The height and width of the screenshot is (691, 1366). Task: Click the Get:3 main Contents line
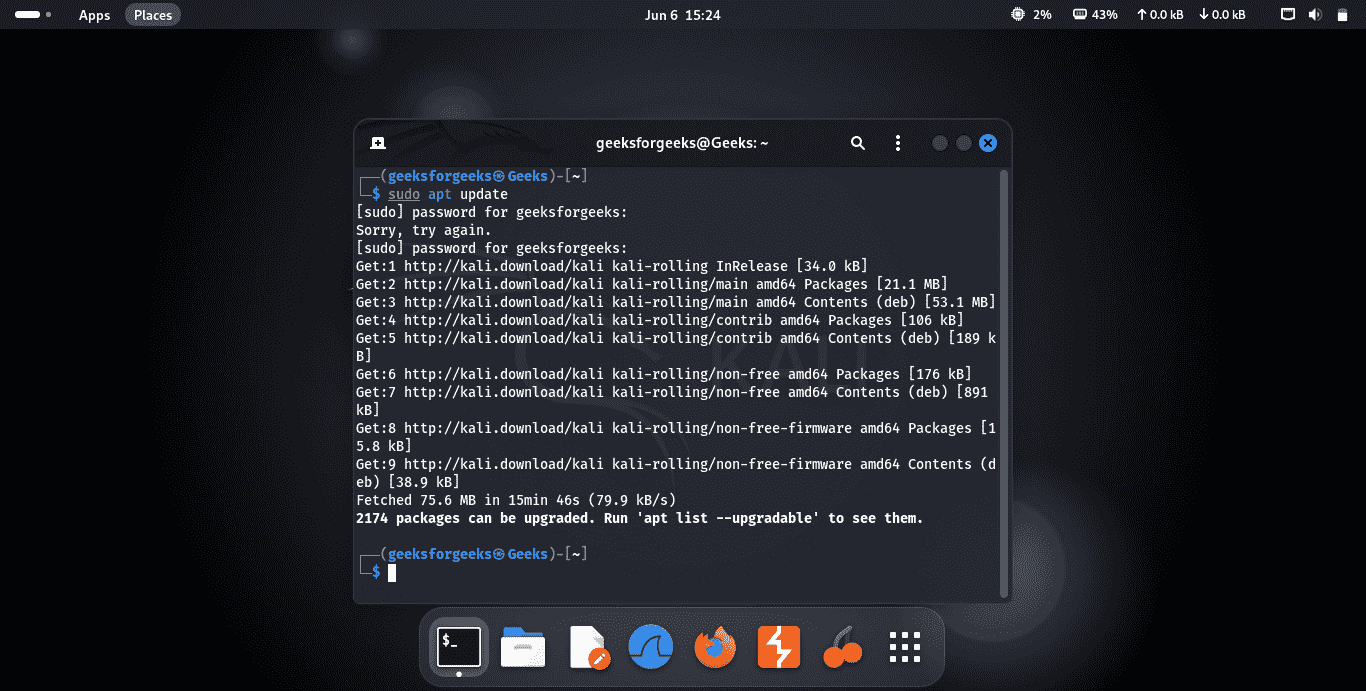[x=676, y=302]
